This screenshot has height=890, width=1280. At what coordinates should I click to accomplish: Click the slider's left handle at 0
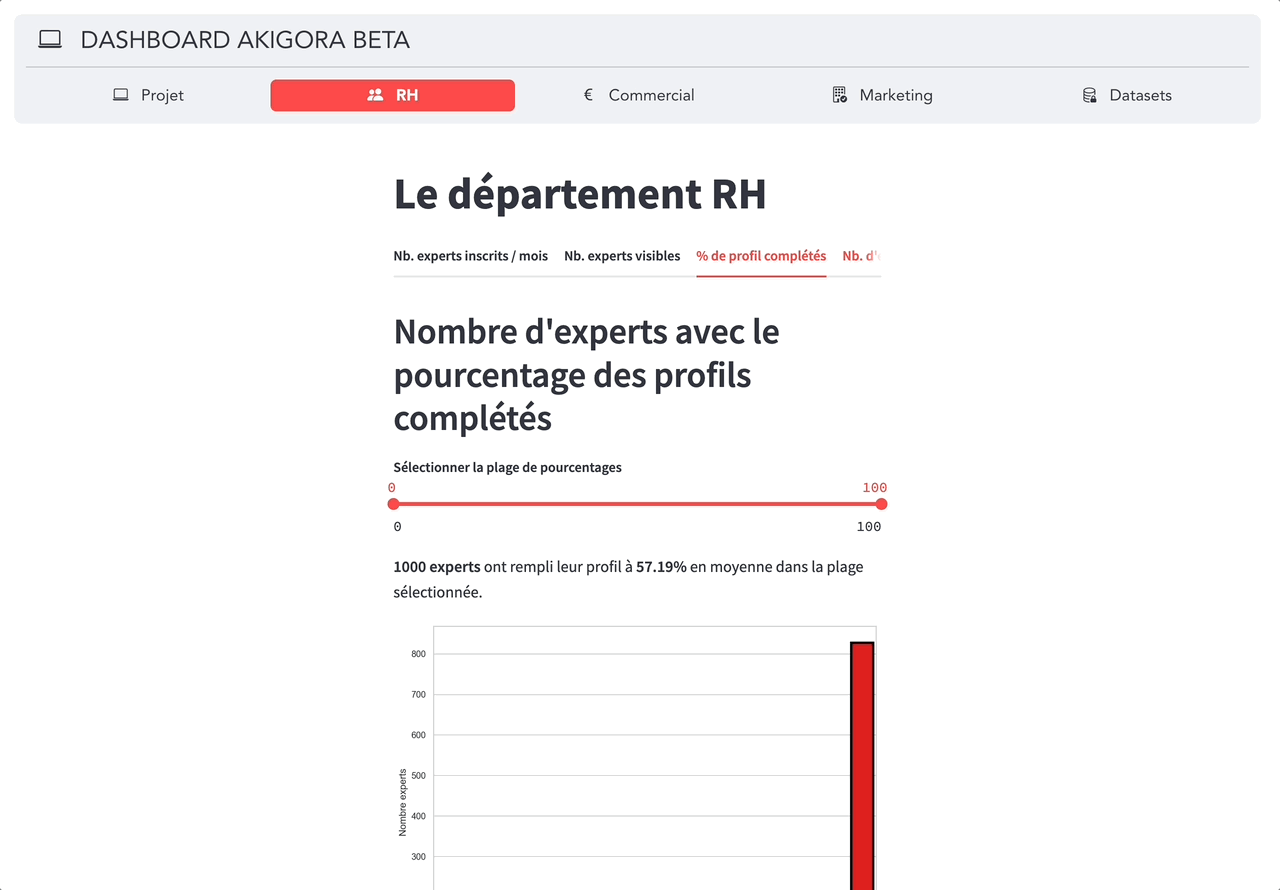(393, 504)
